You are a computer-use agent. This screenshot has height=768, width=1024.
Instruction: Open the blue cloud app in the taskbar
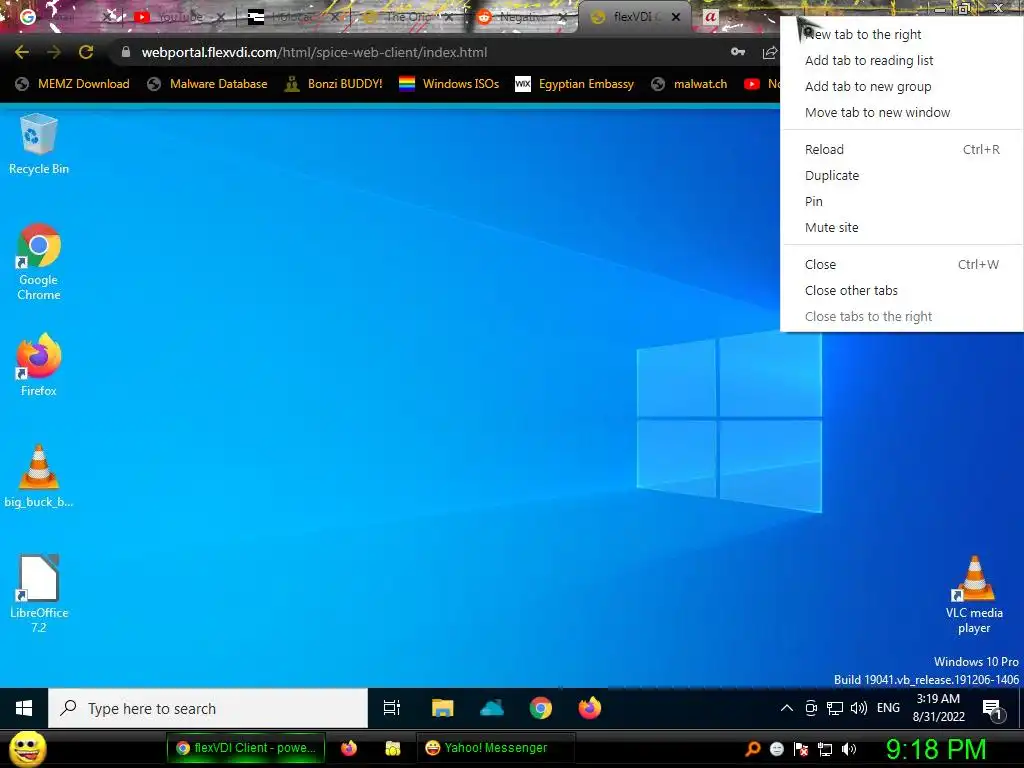click(491, 708)
